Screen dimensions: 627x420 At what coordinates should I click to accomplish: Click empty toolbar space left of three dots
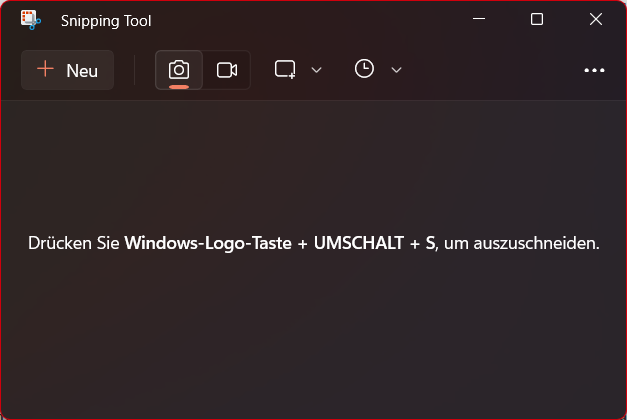pos(490,70)
